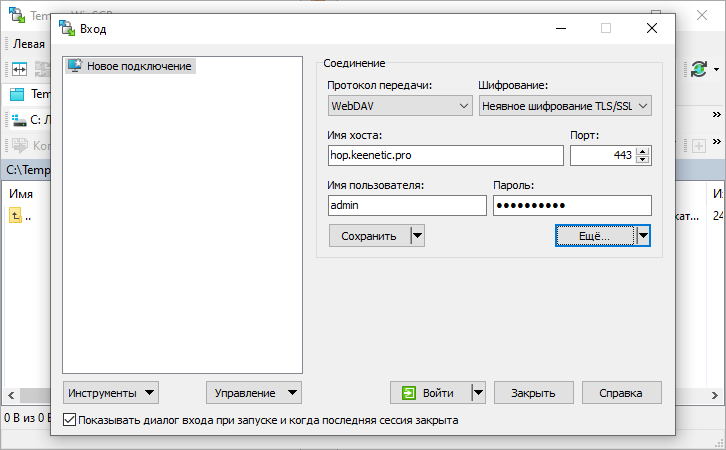Open the Левая menu in the main window
The image size is (726, 450).
29,44
